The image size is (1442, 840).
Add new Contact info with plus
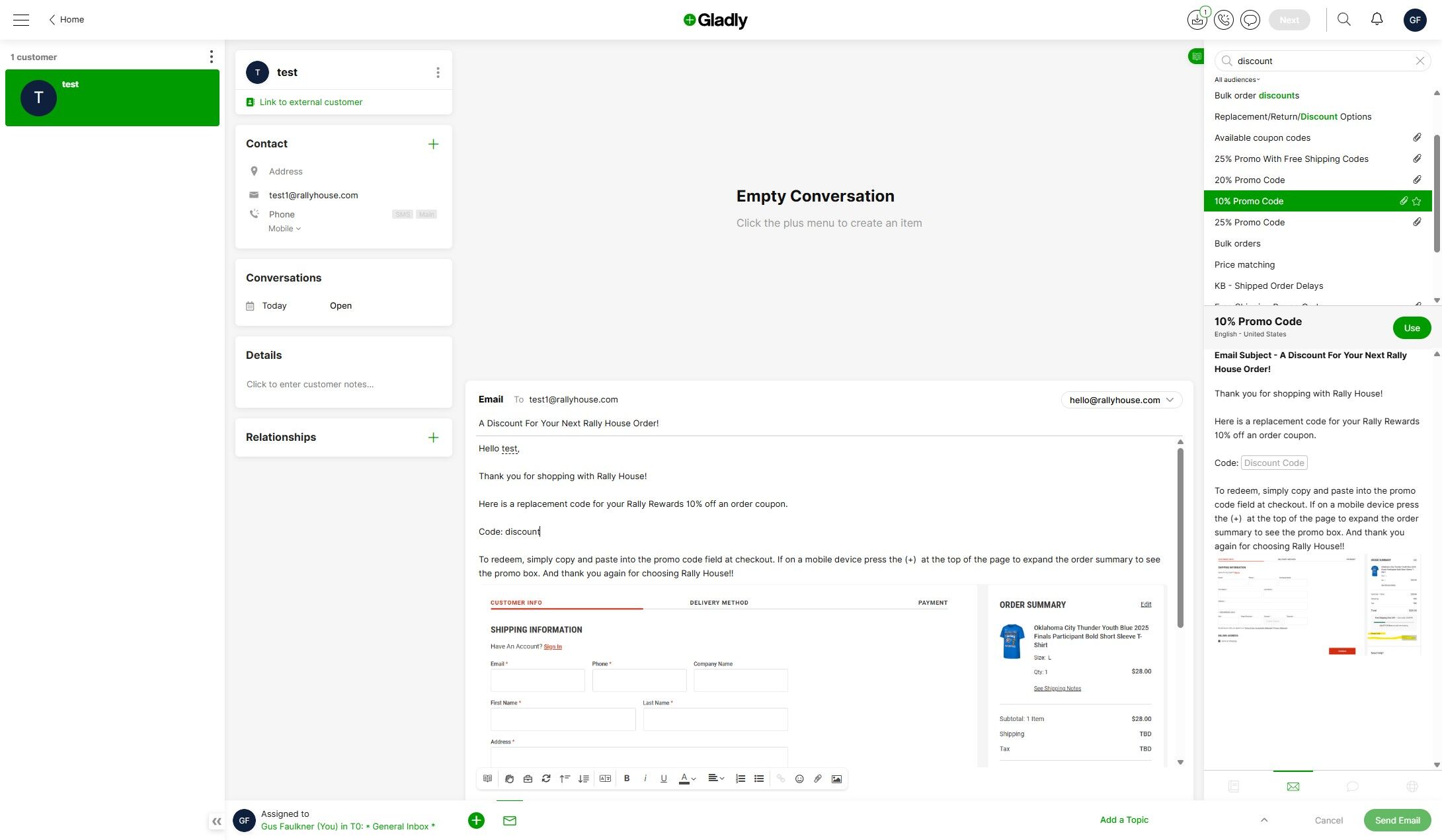point(433,144)
